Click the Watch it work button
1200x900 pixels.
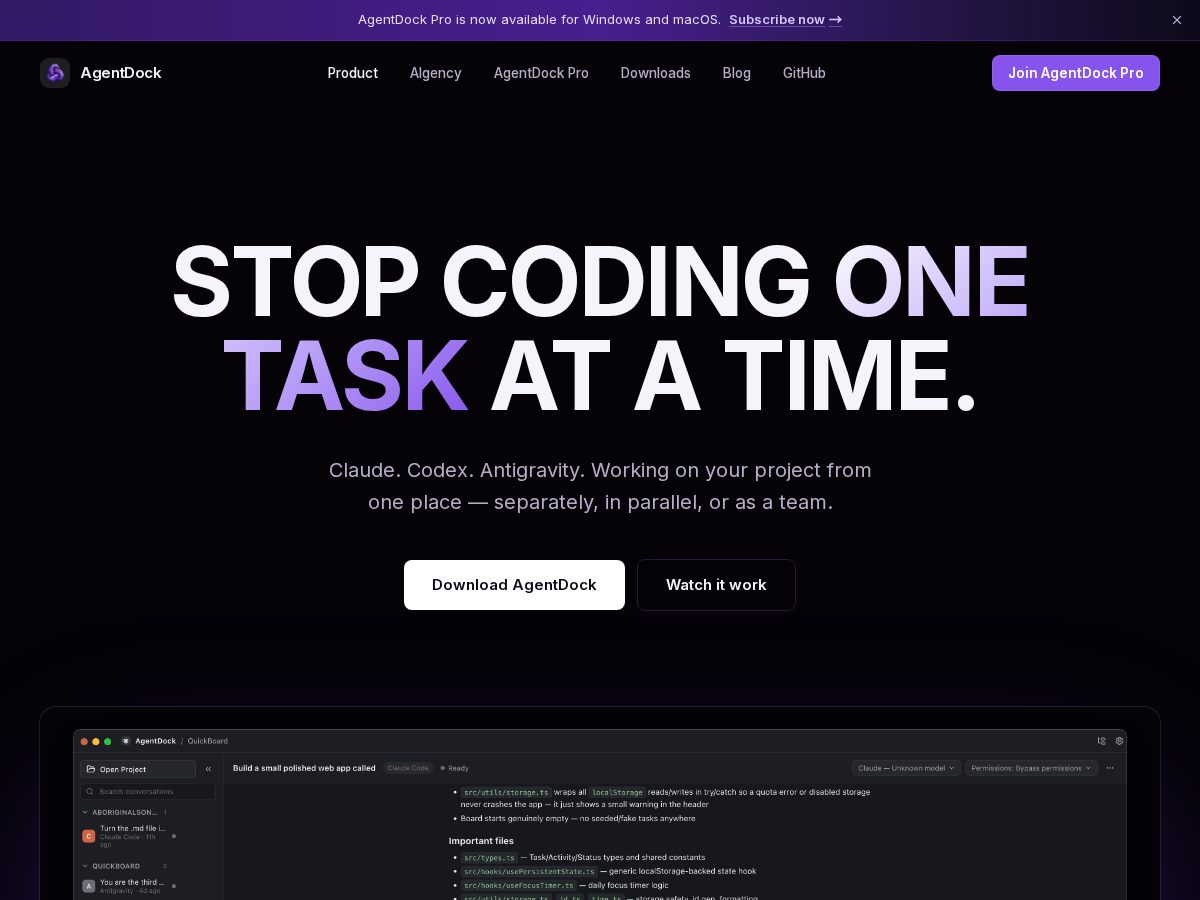click(716, 585)
